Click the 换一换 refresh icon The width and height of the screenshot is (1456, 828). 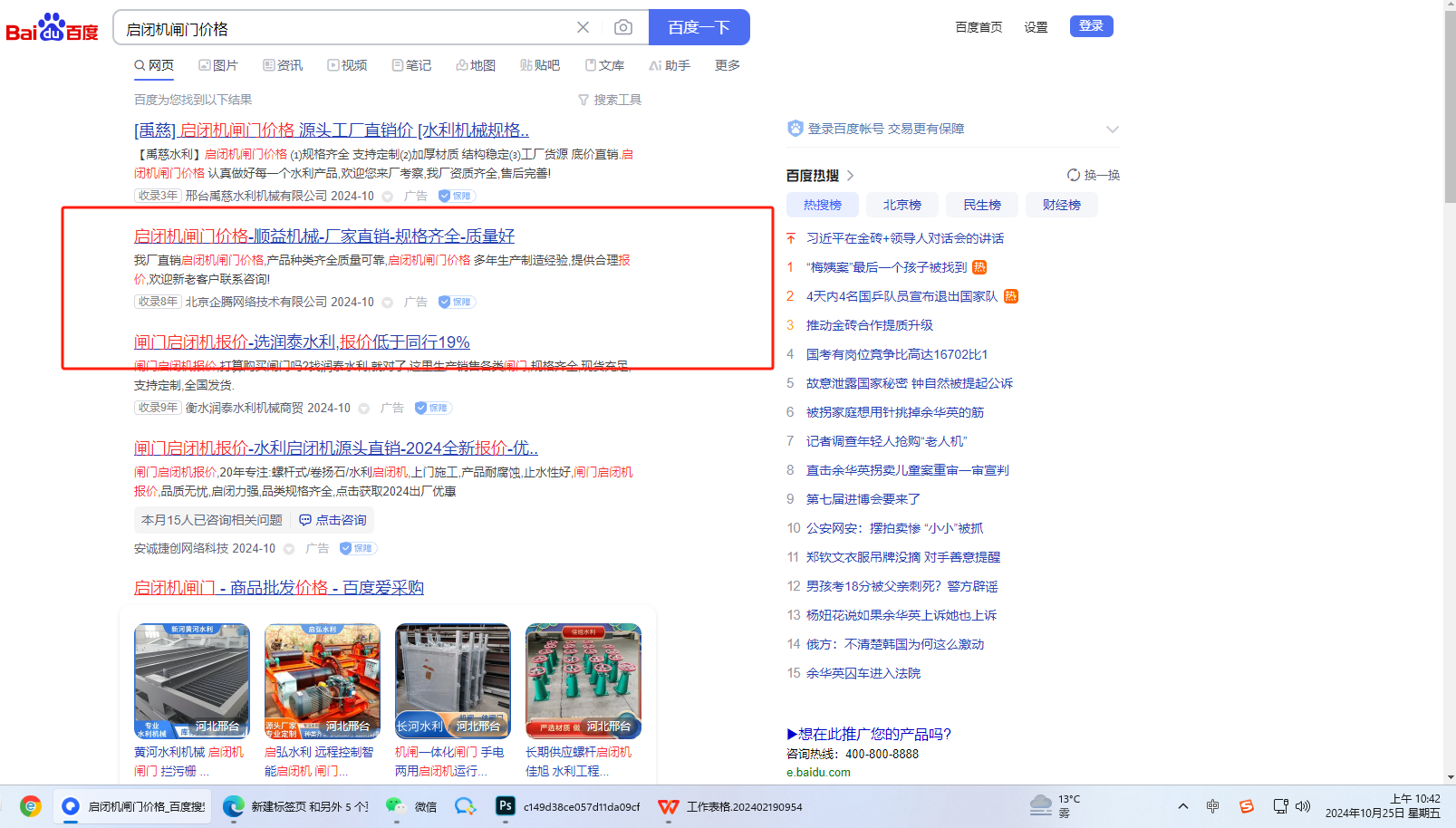(1073, 175)
